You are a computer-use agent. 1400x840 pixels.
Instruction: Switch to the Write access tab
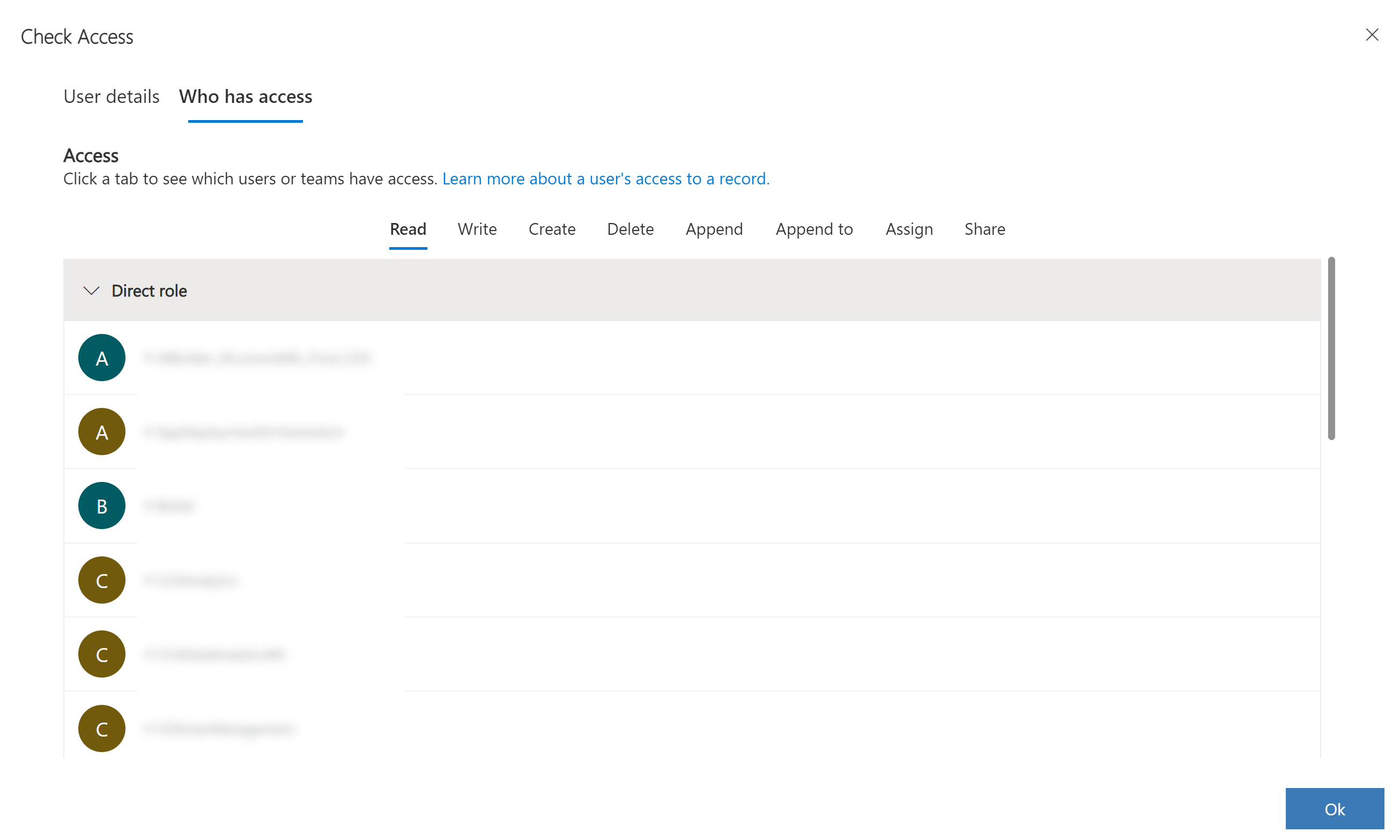(x=477, y=229)
